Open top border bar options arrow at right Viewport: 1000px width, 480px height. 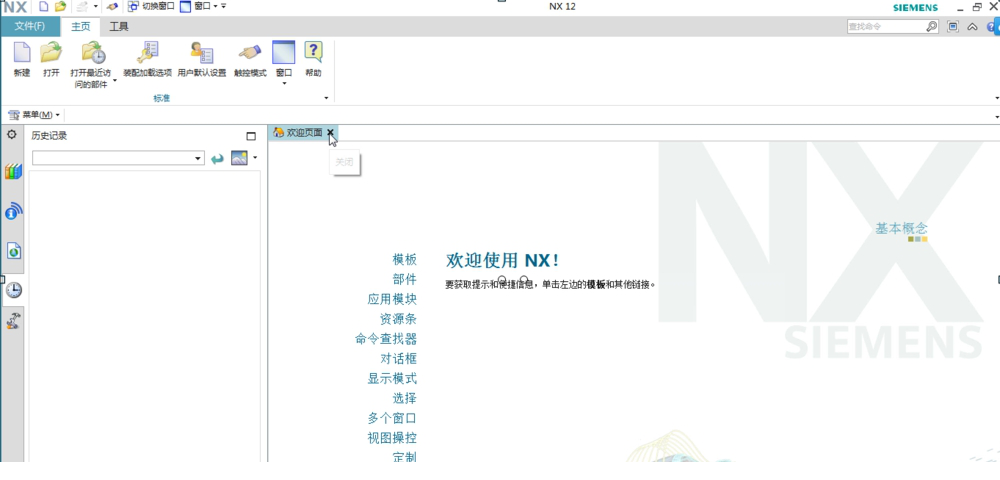tap(996, 117)
